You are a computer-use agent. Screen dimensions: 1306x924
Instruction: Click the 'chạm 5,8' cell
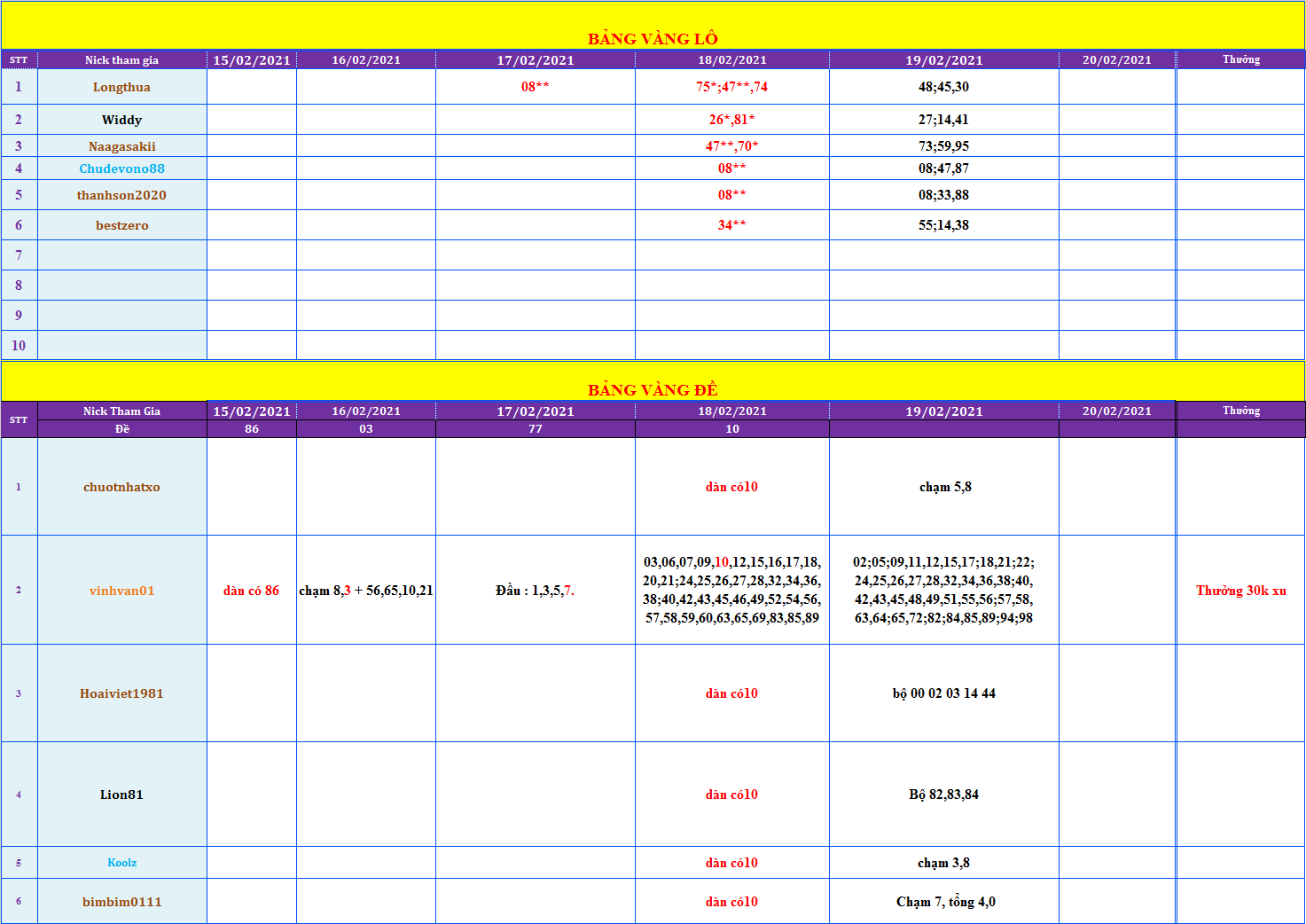pos(944,487)
